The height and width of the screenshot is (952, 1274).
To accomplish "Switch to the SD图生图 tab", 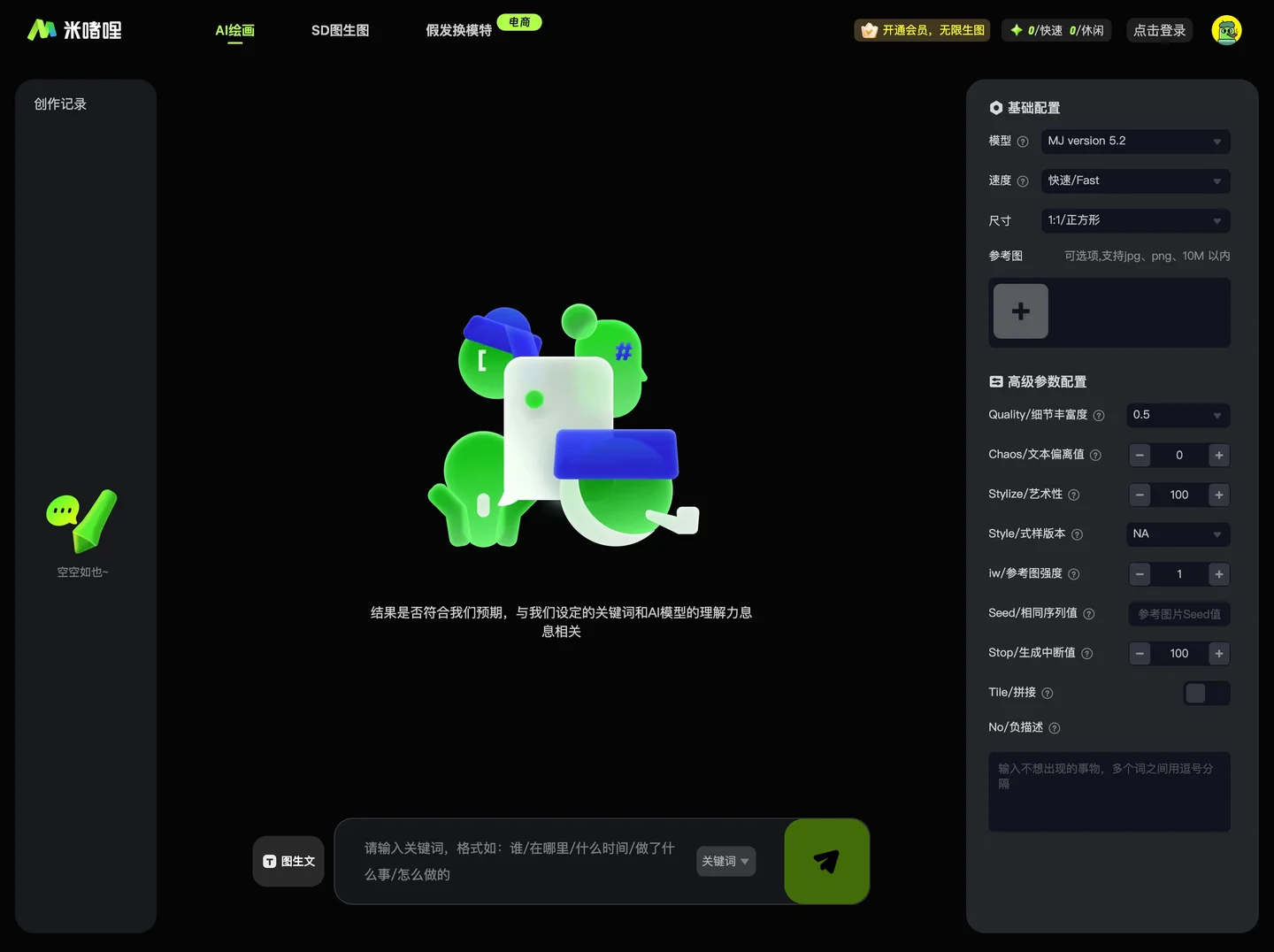I will [340, 29].
